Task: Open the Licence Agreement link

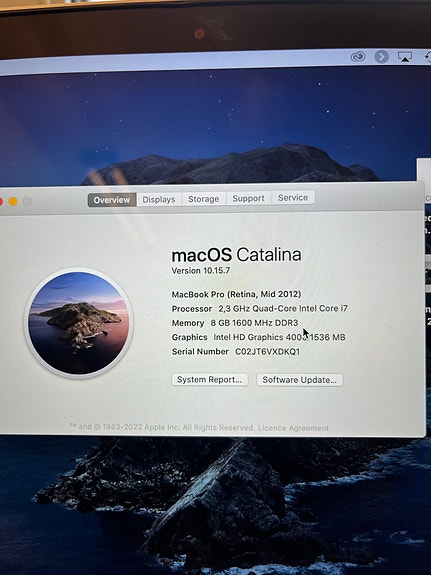Action: point(293,428)
